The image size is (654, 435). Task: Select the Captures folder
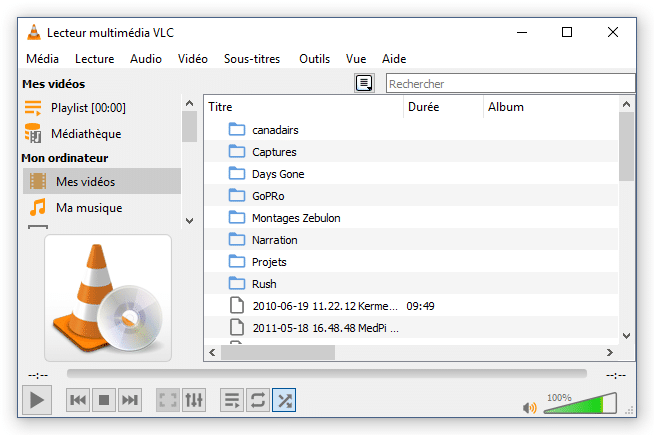point(411,152)
